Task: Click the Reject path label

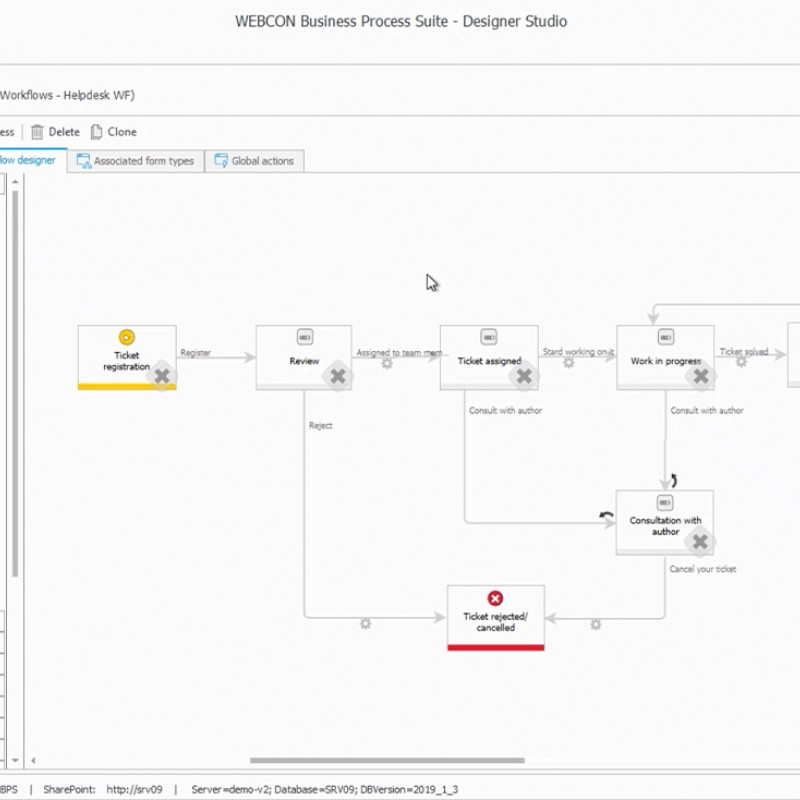Action: coord(320,426)
